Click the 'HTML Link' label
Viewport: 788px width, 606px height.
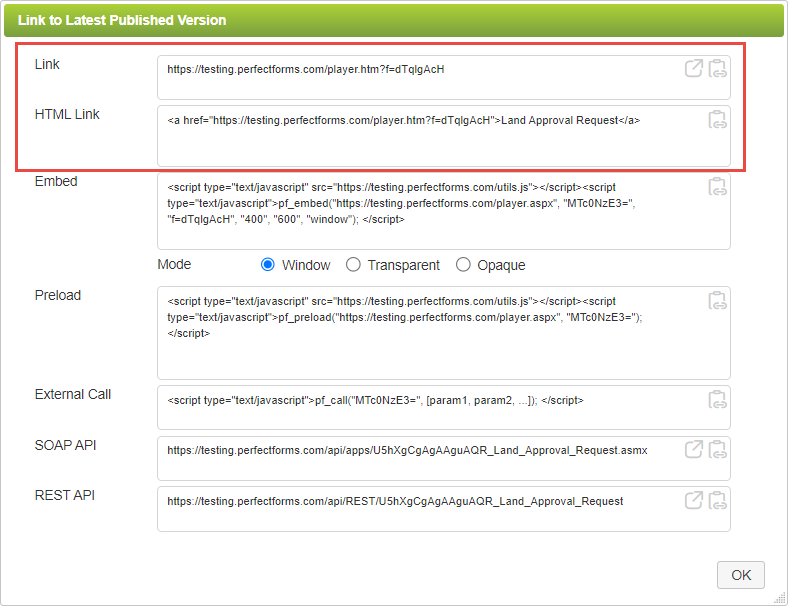pos(67,114)
